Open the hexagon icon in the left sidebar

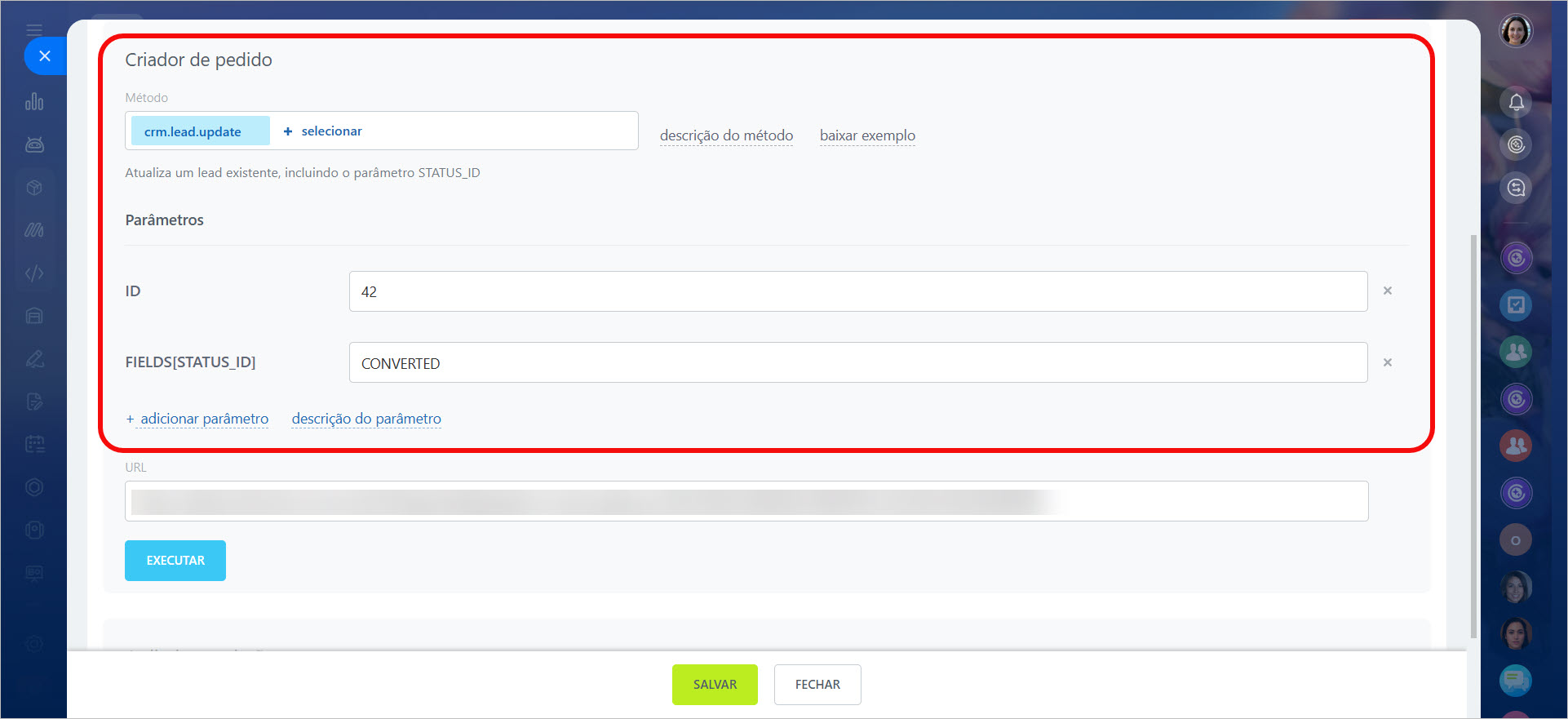click(x=34, y=487)
